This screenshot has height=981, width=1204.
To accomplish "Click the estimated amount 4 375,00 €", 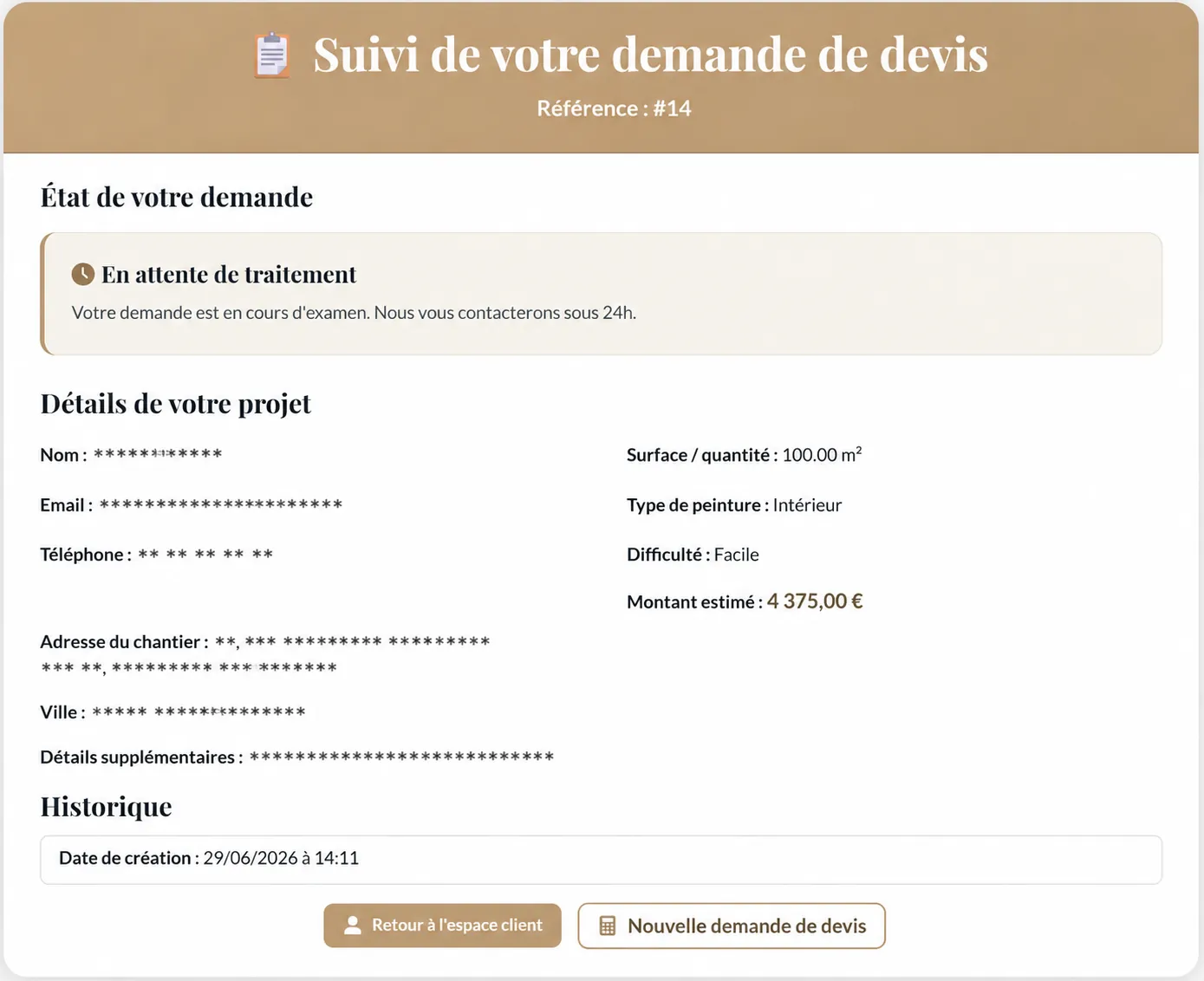I will (x=815, y=601).
